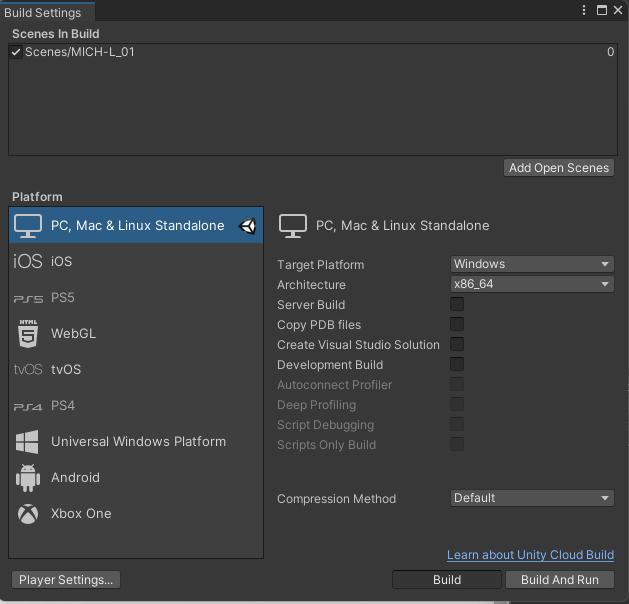The image size is (629, 604).
Task: Click the Universal Windows Platform logo icon
Action: (27, 442)
